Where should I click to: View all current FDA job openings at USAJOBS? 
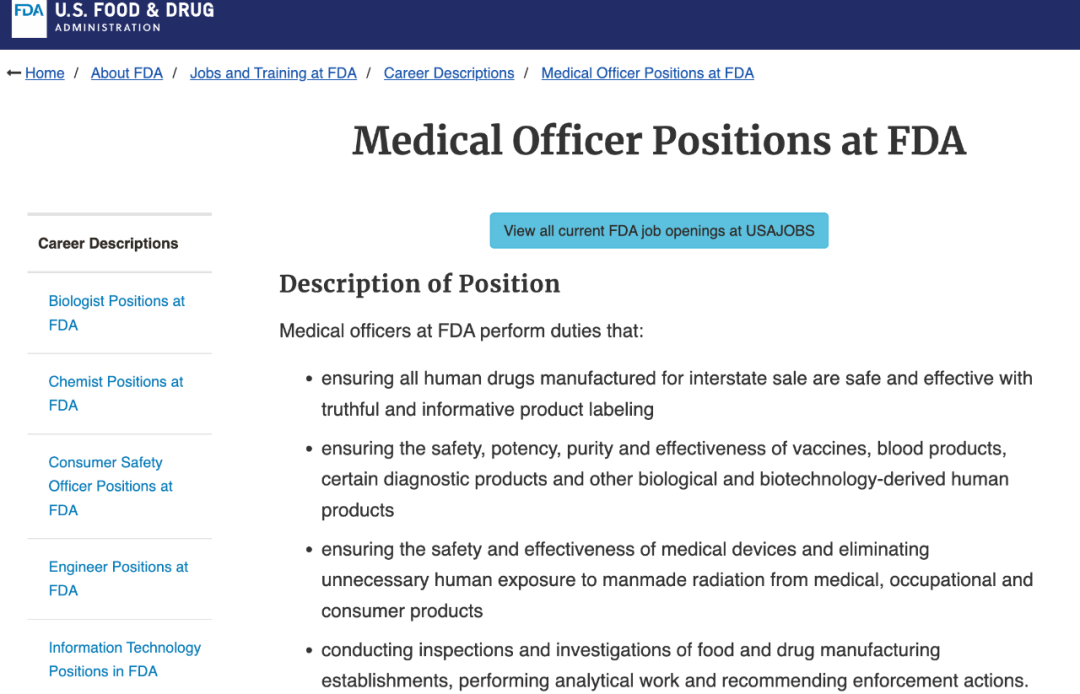[x=659, y=230]
